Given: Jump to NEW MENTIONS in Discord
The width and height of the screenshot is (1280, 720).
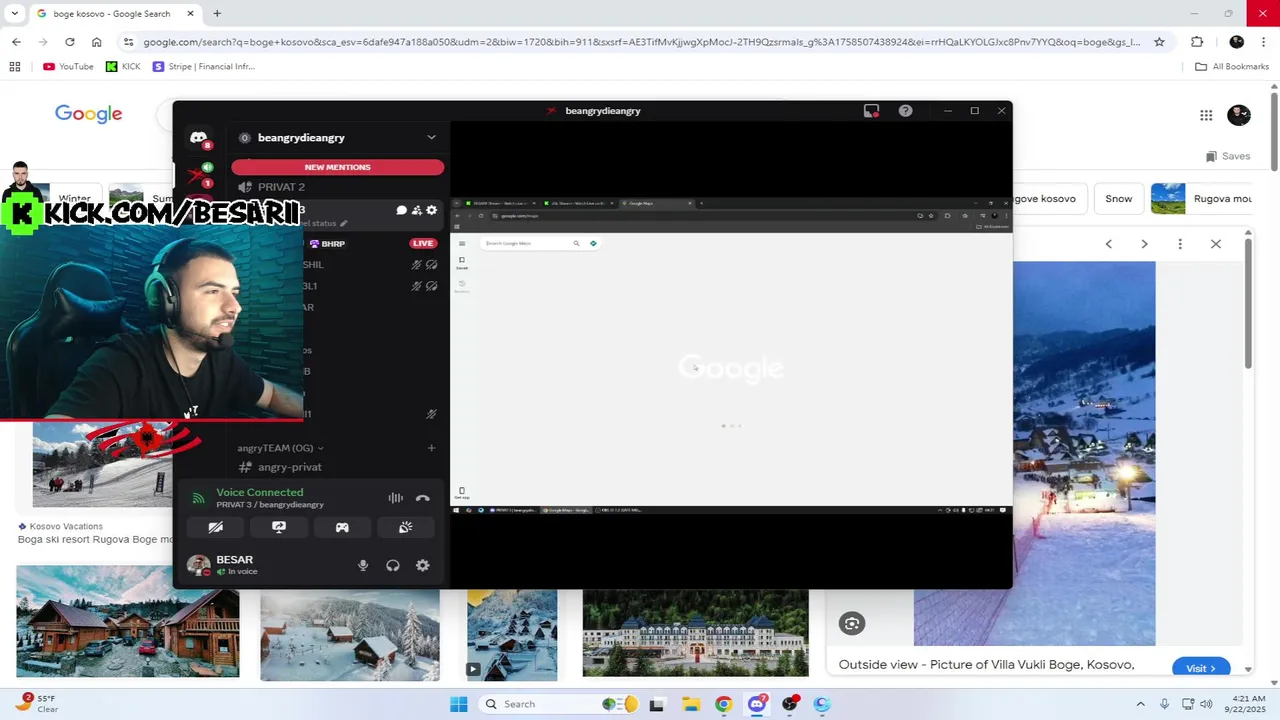Looking at the screenshot, I should pos(337,167).
